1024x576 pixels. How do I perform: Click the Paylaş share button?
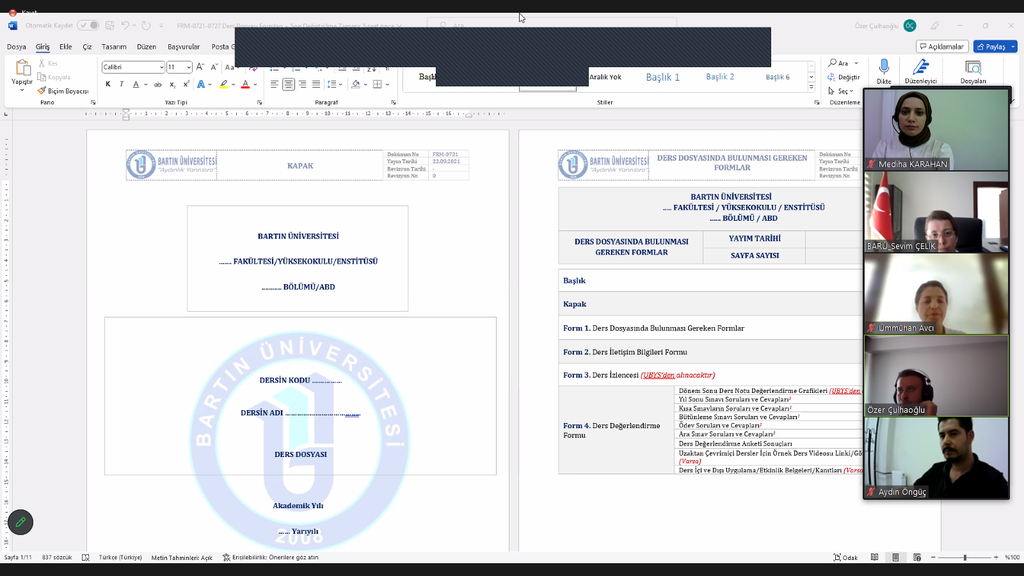point(991,47)
